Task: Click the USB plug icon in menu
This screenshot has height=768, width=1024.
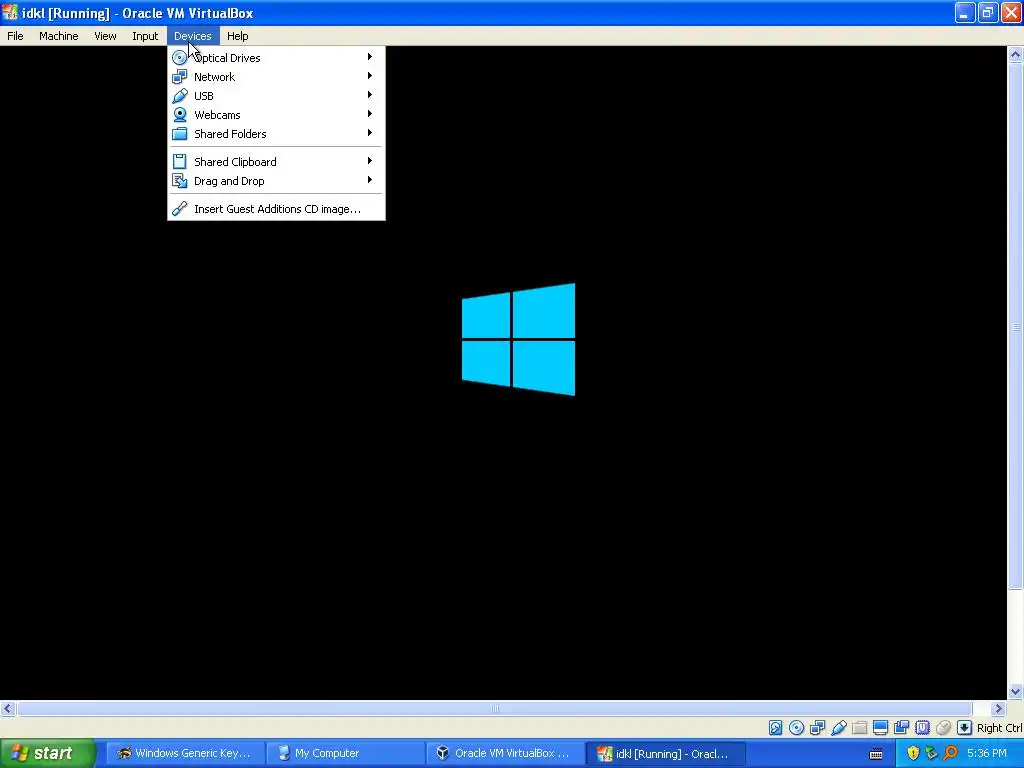Action: point(180,95)
